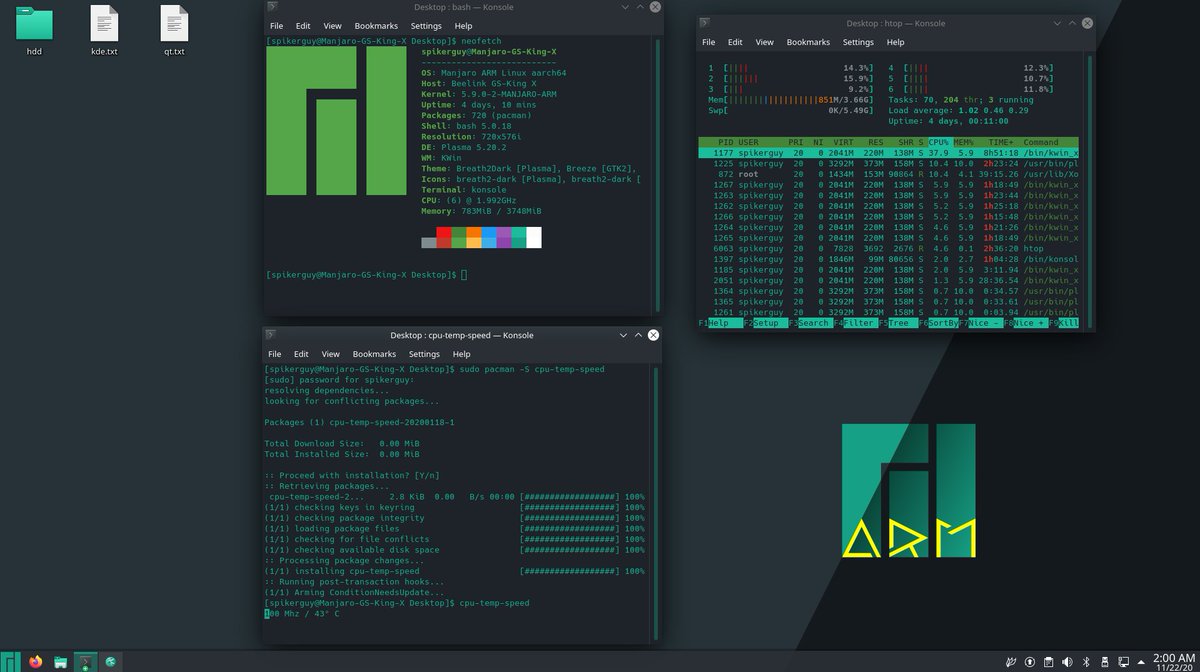Screen dimensions: 1200x672
Task: Open the clipboard tray icon
Action: click(1048, 662)
